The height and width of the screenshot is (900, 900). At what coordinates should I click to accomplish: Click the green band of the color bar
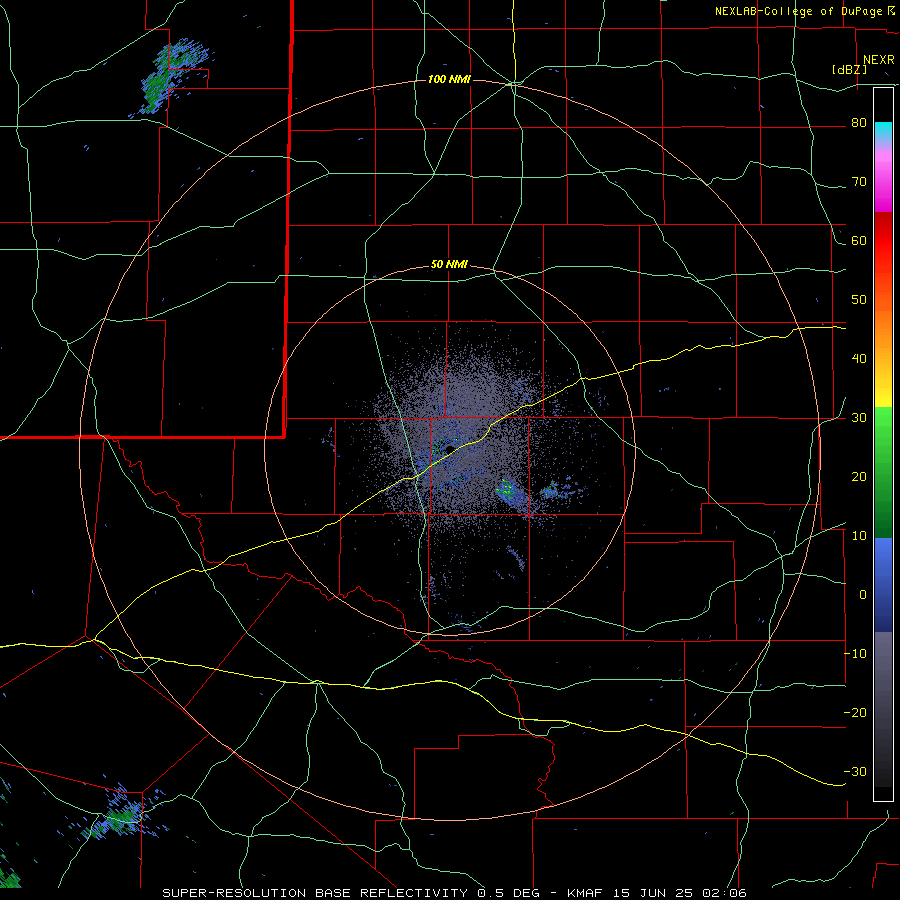point(883,472)
